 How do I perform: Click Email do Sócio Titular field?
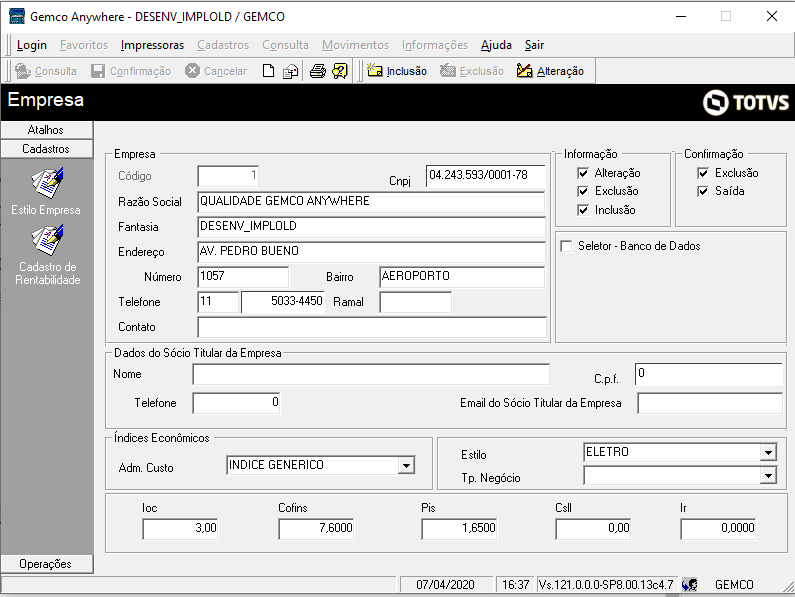click(710, 403)
